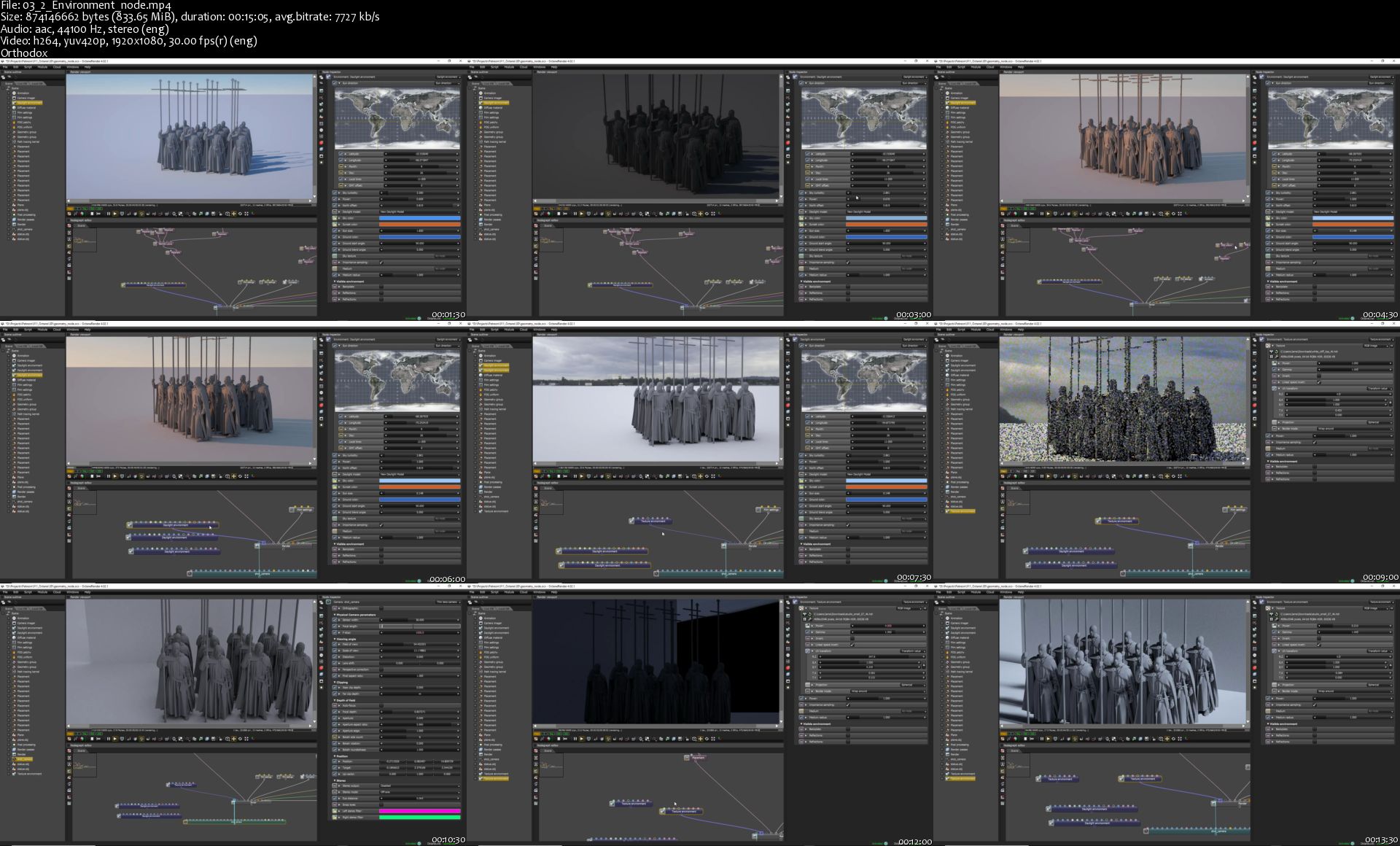Click the top nodegraph editor sidebar icon in 00:01:30 frame
This screenshot has height=846, width=1400.
[x=69, y=226]
